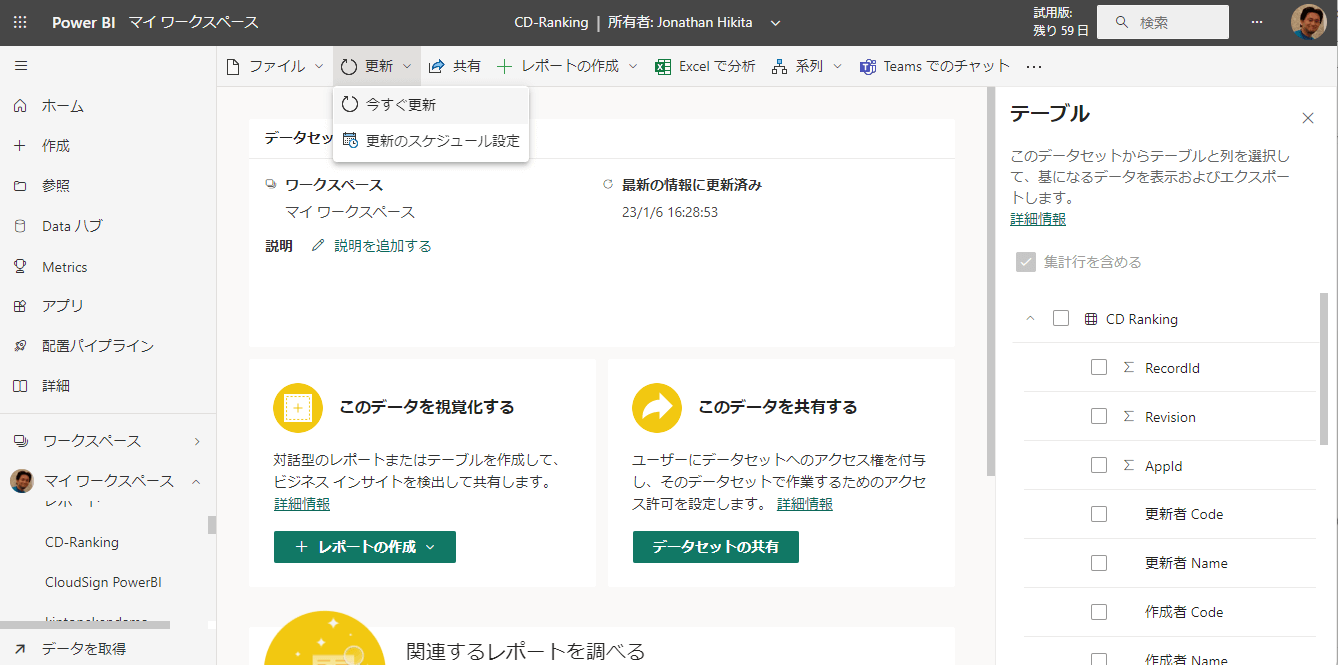The width and height of the screenshot is (1338, 665).
Task: Collapse マイ ワークスペース in the sidebar
Action: tap(196, 481)
